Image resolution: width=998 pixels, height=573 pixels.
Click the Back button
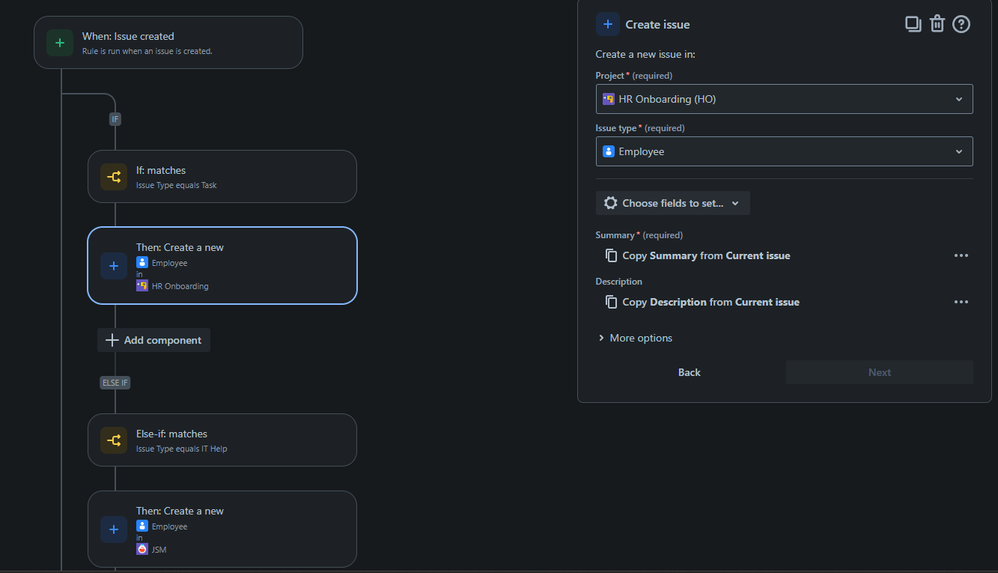click(689, 372)
